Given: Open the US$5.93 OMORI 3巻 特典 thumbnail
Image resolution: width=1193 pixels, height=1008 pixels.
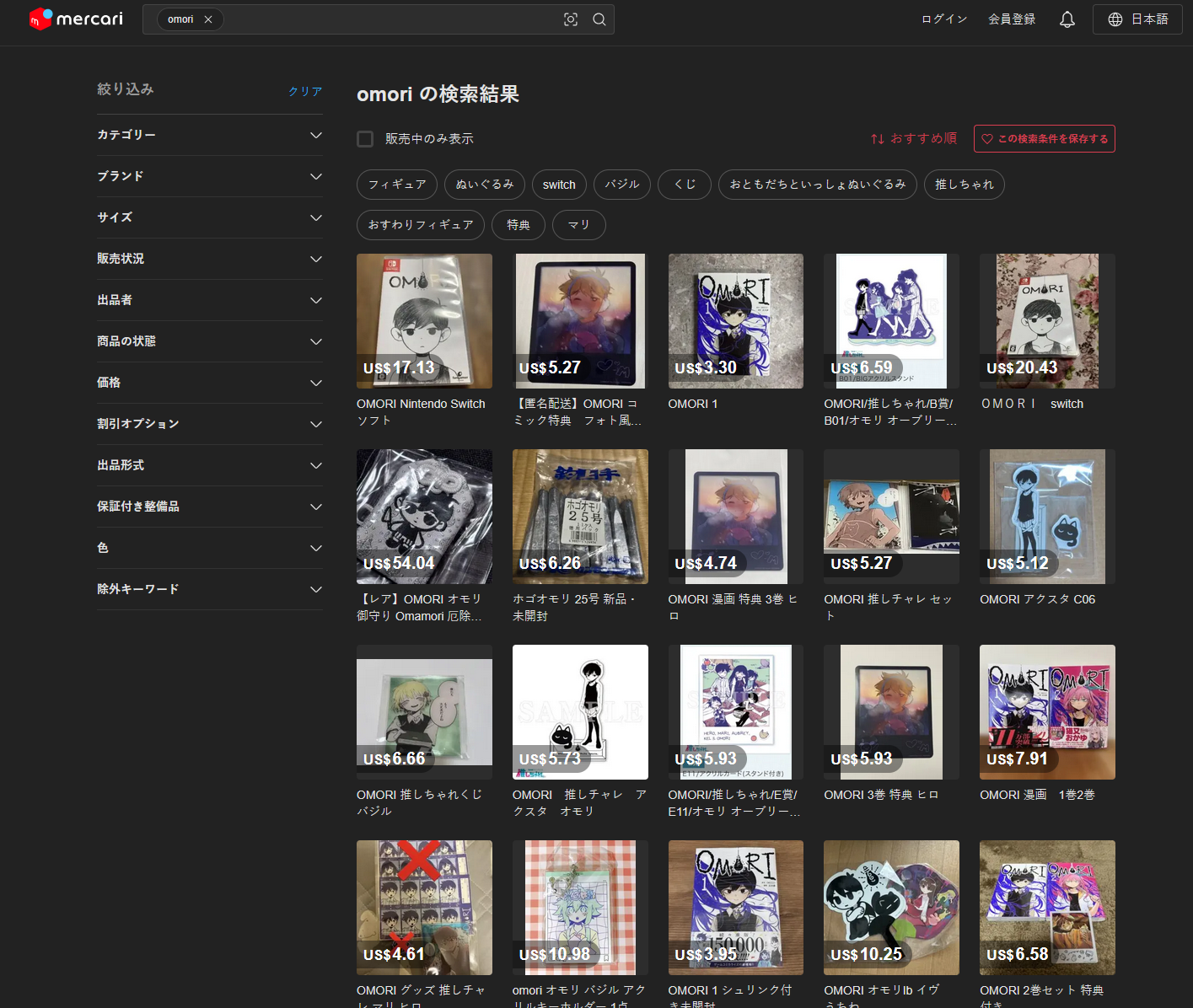Looking at the screenshot, I should 891,712.
